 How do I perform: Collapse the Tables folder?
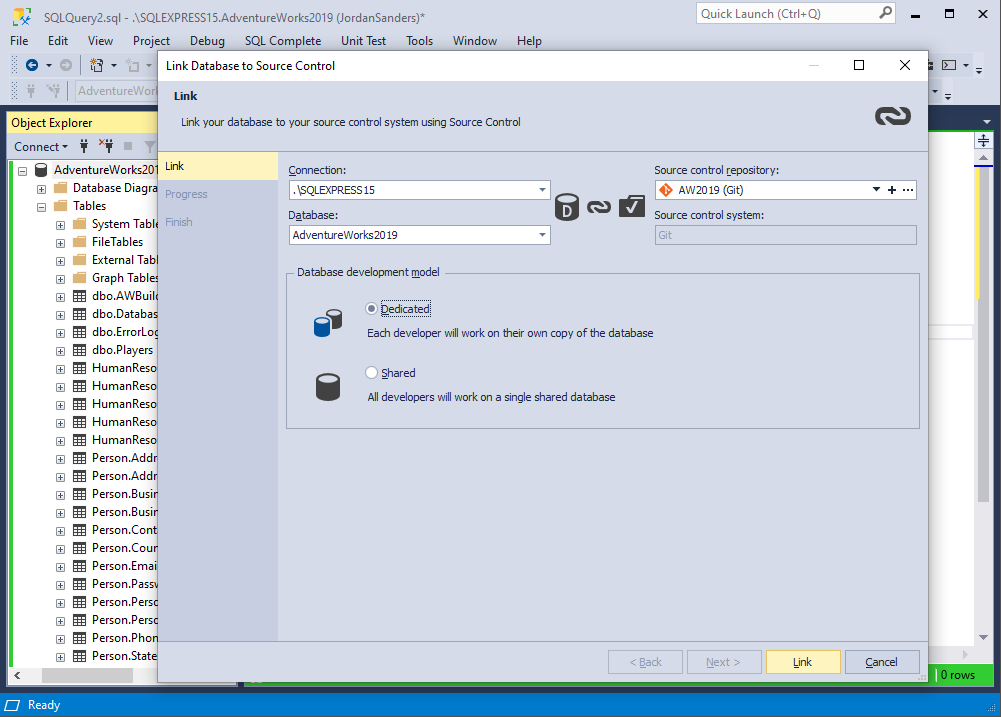point(41,207)
